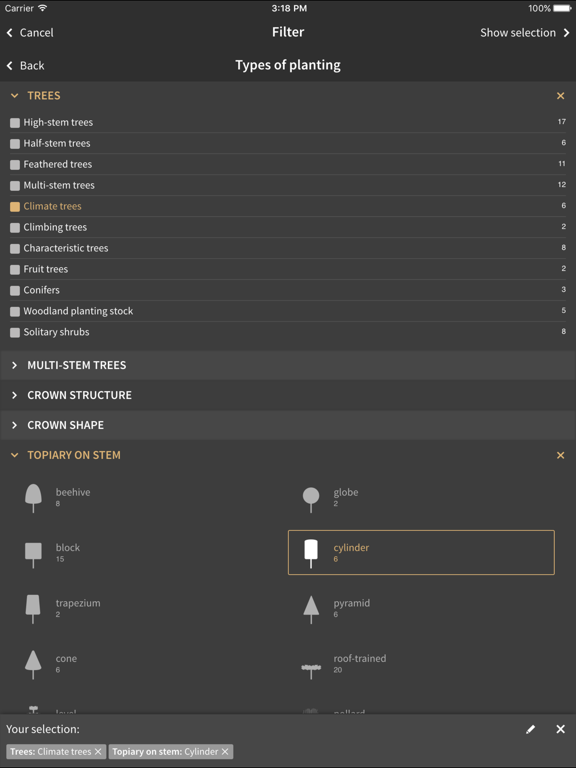Deselect the cylinder topiary shape
This screenshot has width=576, height=768.
pyautogui.click(x=421, y=552)
